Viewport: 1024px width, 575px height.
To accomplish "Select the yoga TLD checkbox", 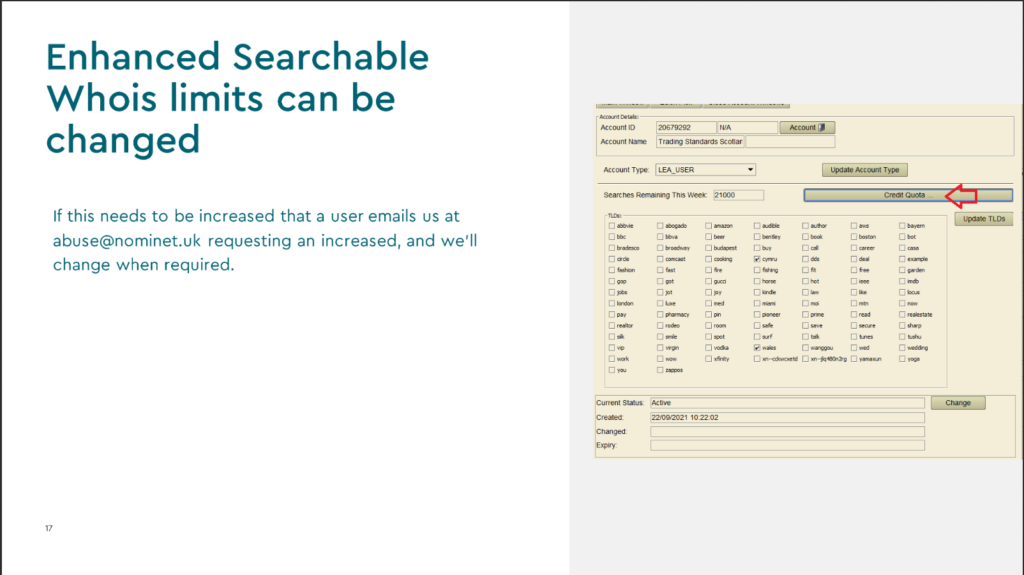I will point(902,358).
